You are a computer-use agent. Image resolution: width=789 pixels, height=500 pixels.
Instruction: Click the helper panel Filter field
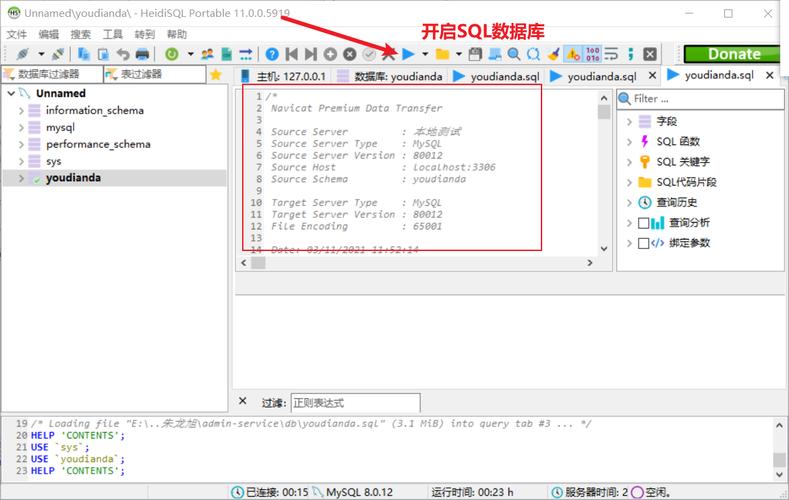[x=700, y=99]
